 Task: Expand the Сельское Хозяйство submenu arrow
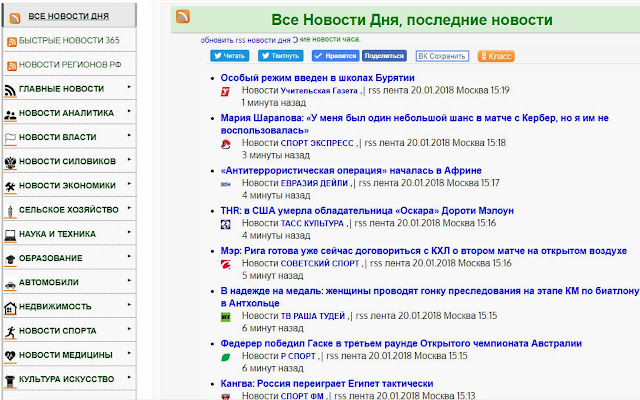click(x=129, y=208)
